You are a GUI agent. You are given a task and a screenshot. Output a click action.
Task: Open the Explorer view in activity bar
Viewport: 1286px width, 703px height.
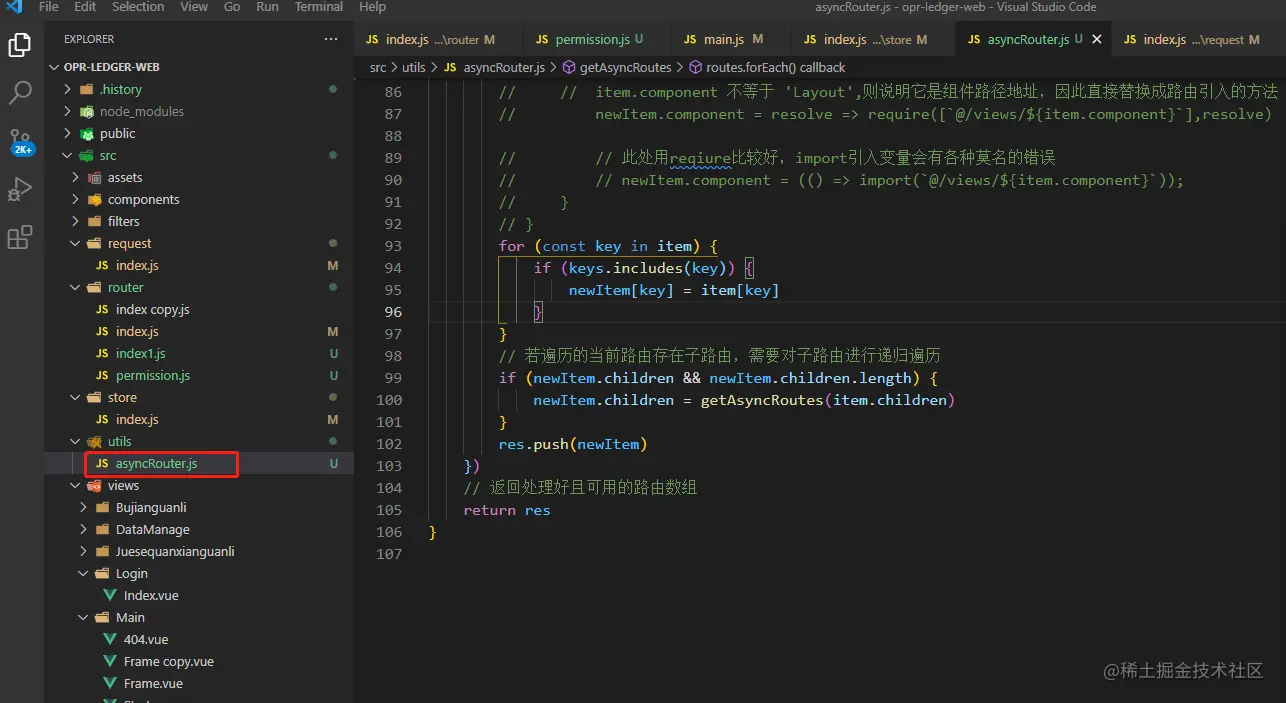(20, 45)
